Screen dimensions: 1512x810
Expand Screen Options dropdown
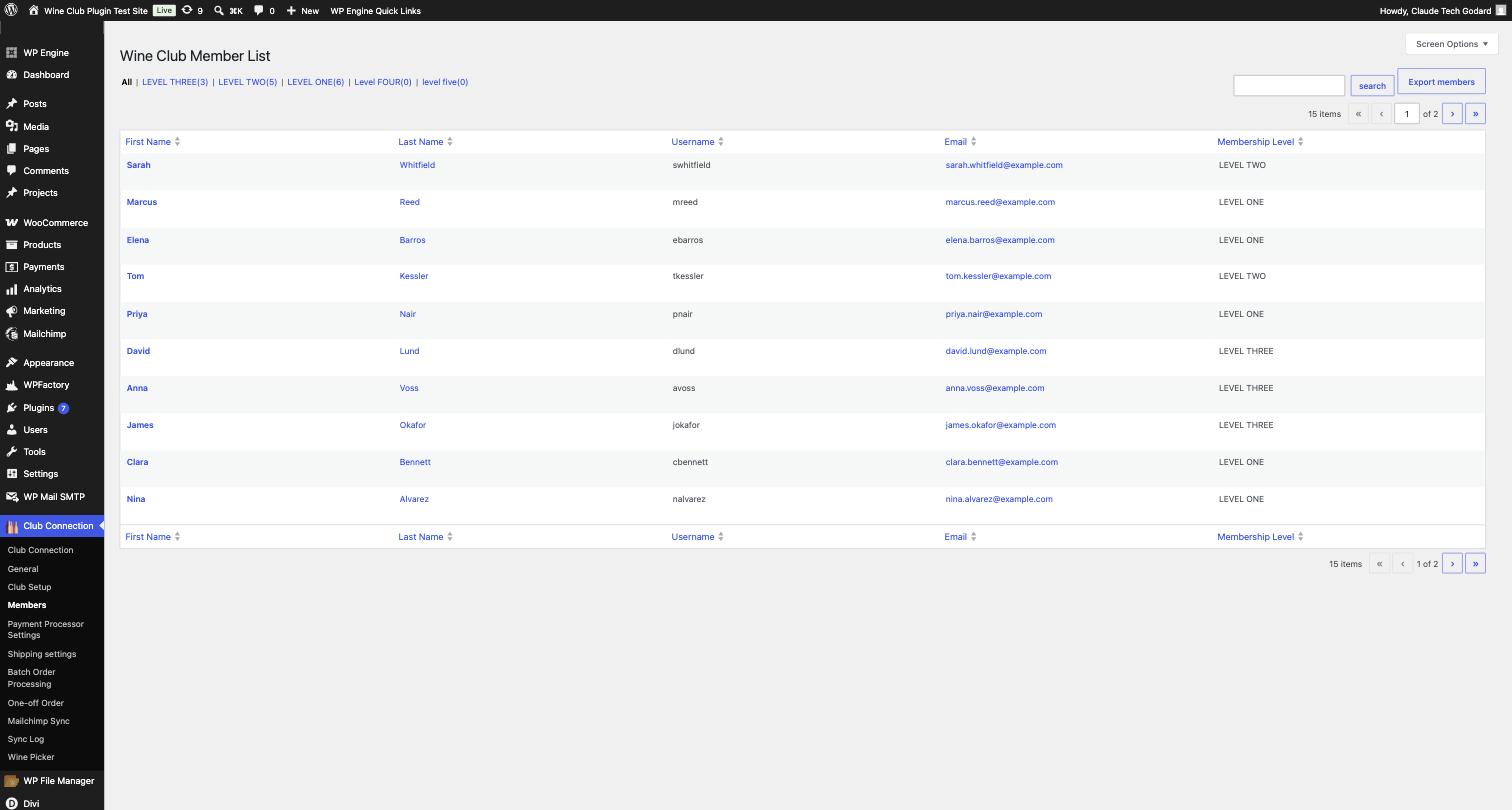pos(1452,44)
